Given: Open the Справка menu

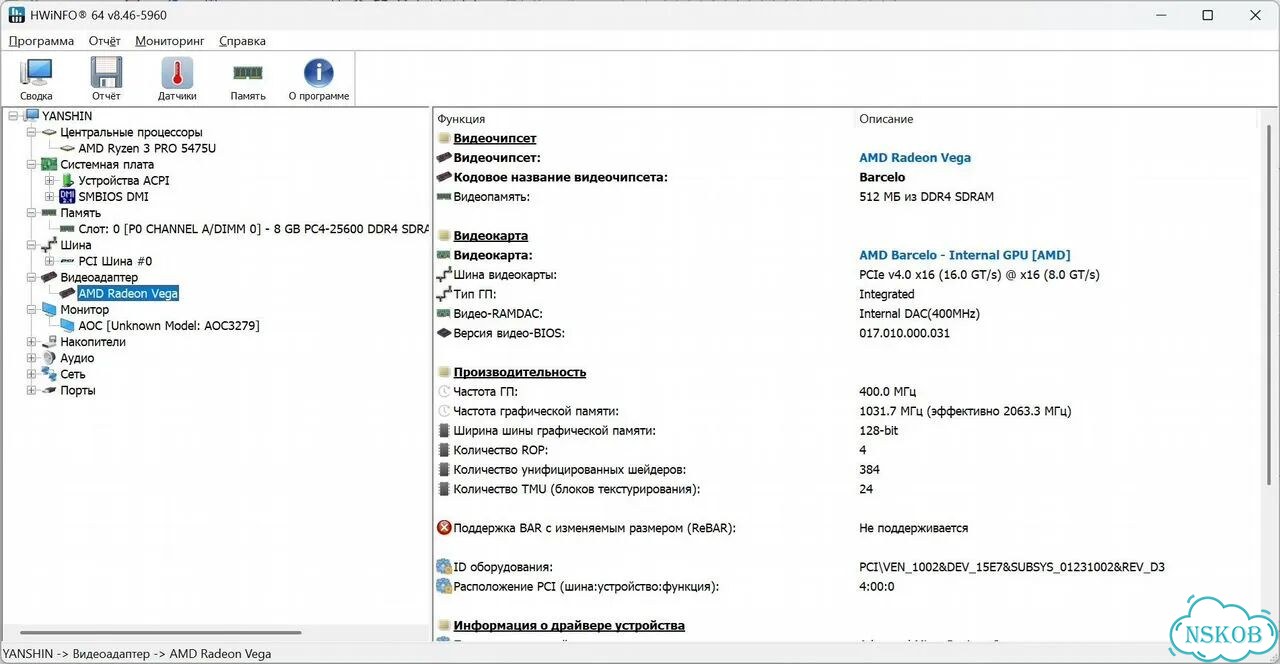Looking at the screenshot, I should click(x=242, y=41).
